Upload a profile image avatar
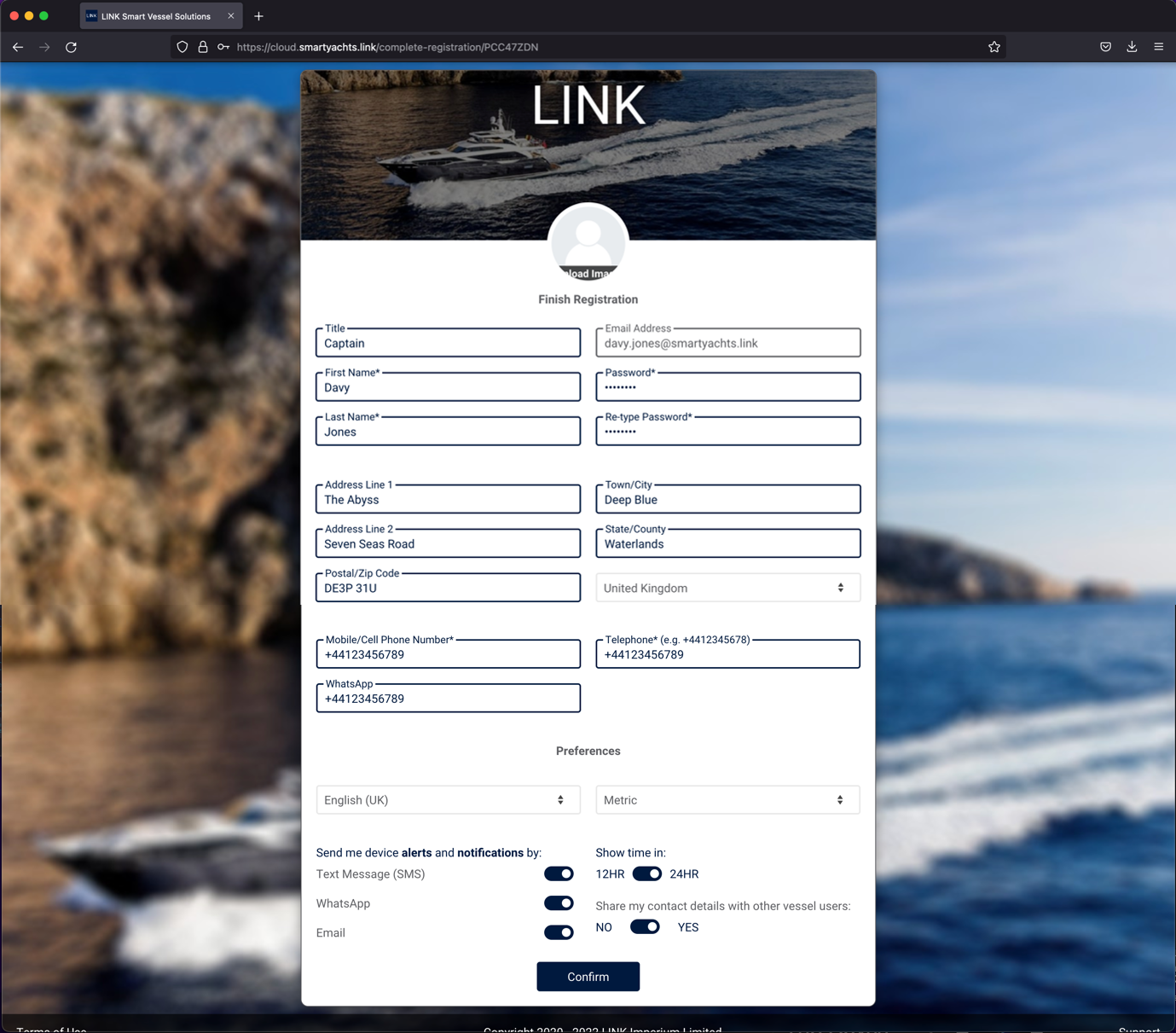Viewport: 1176px width, 1033px height. click(588, 243)
